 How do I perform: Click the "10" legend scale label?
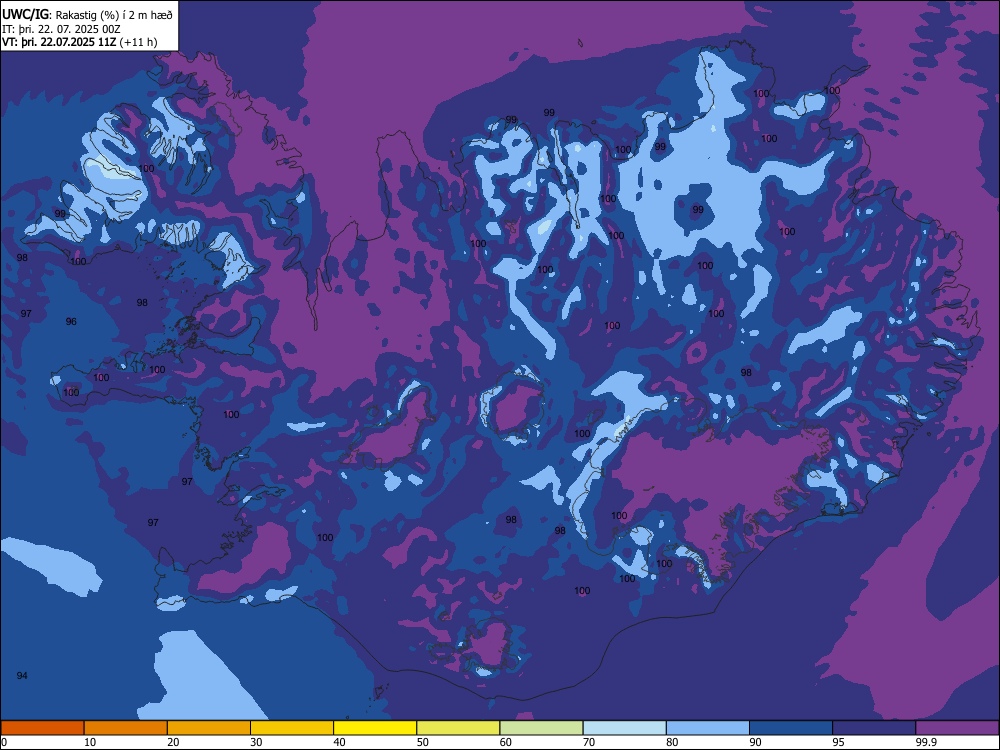[90, 742]
